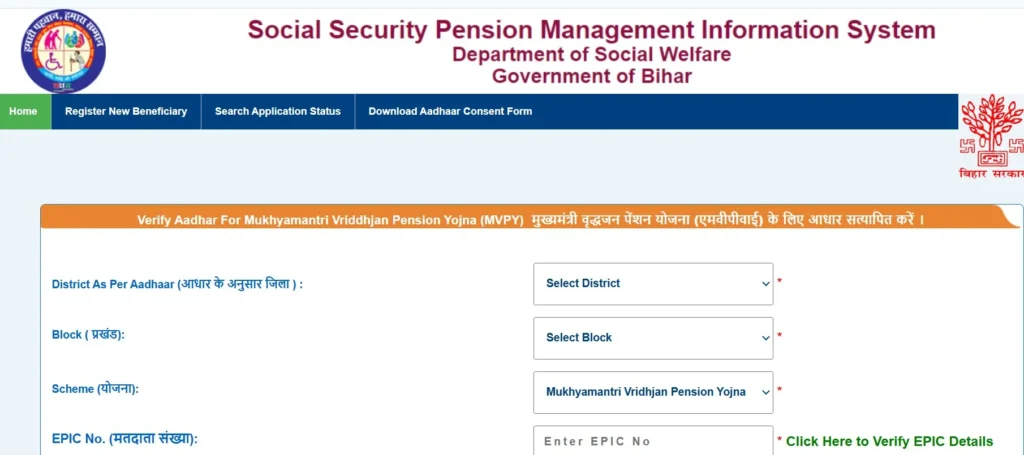Open the Home menu item
The image size is (1024, 455).
tap(24, 112)
